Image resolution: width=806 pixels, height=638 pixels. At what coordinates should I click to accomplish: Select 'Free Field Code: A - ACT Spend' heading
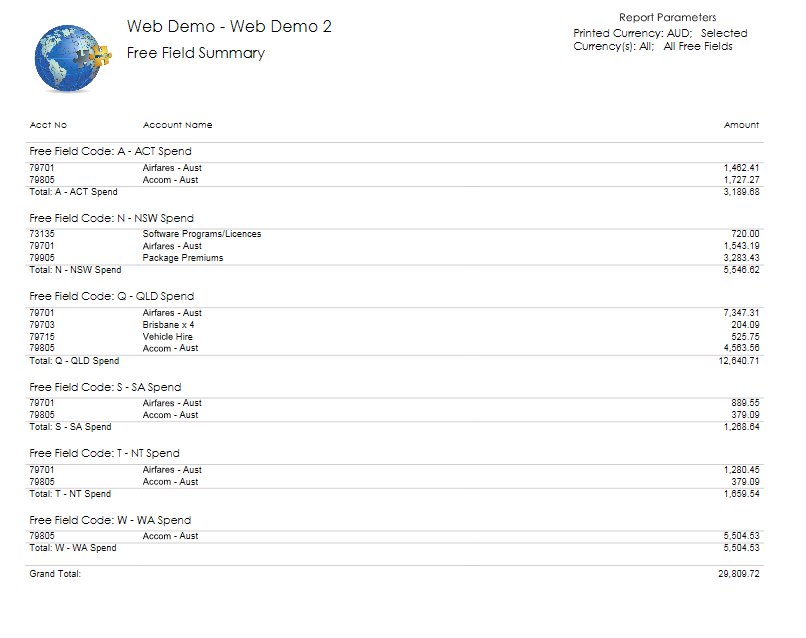click(111, 151)
